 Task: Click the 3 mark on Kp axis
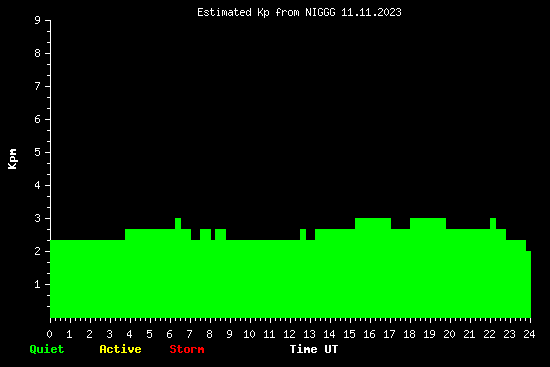[x=38, y=218]
